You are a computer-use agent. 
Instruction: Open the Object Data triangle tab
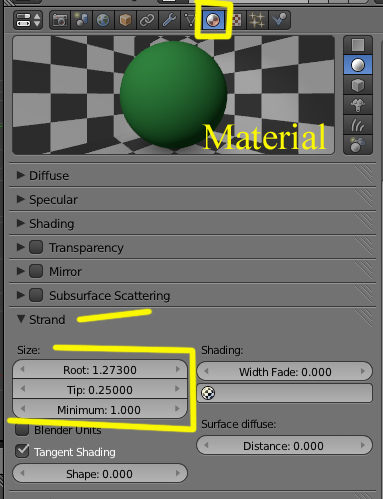coord(190,20)
